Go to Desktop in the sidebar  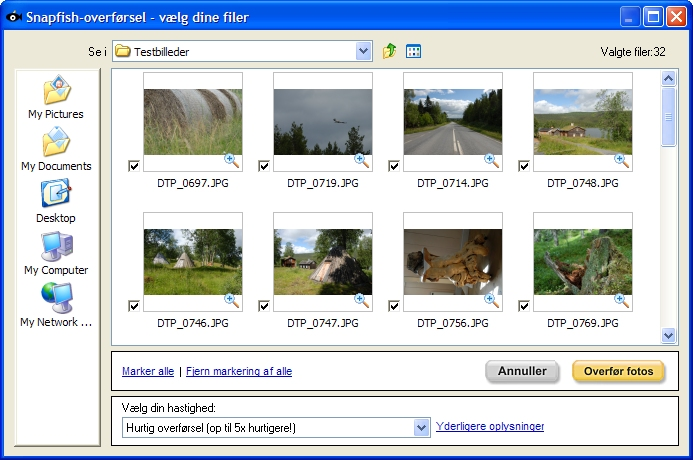coord(56,201)
